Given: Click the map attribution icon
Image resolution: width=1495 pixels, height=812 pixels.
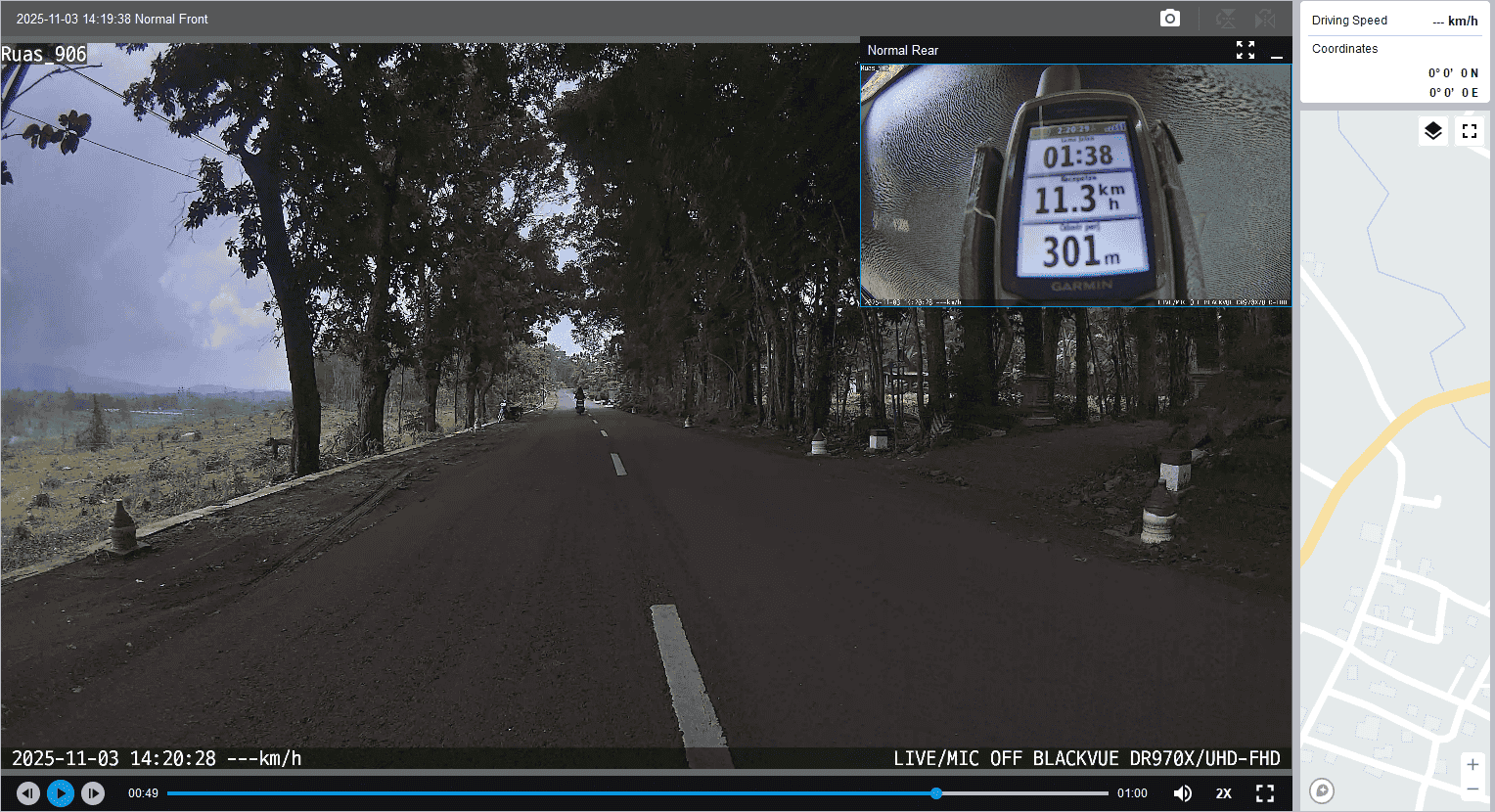Looking at the screenshot, I should tap(1322, 790).
